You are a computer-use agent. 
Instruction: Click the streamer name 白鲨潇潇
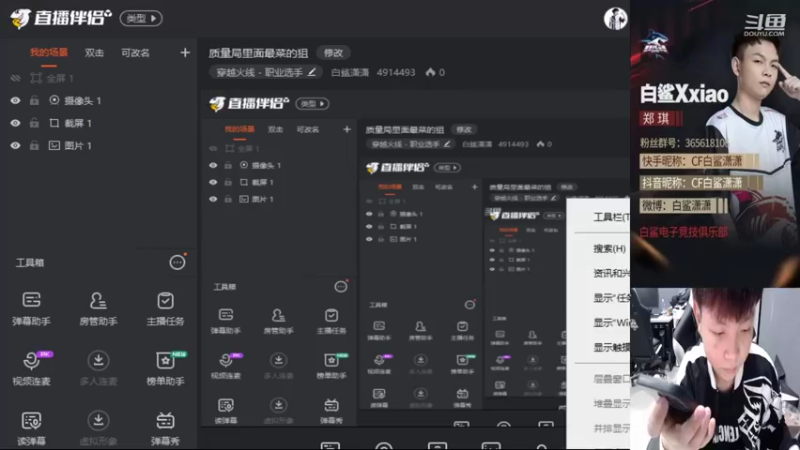(x=350, y=72)
